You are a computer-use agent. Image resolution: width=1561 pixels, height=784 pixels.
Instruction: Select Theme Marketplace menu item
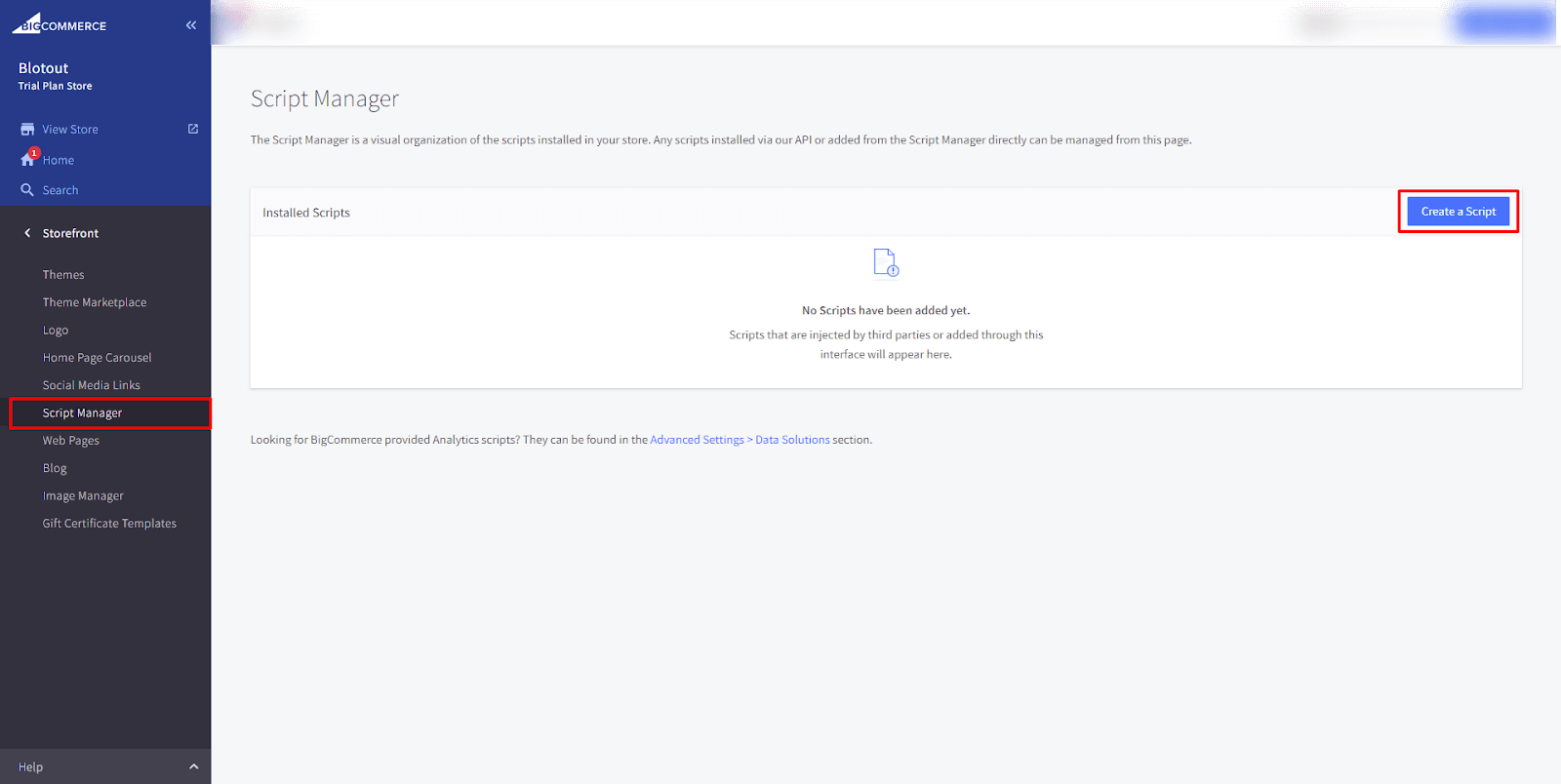[x=95, y=302]
